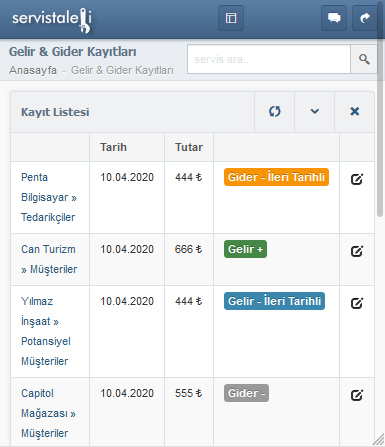Select 444 ₺ amount in Yılmaz İnşaat row

coord(189,301)
